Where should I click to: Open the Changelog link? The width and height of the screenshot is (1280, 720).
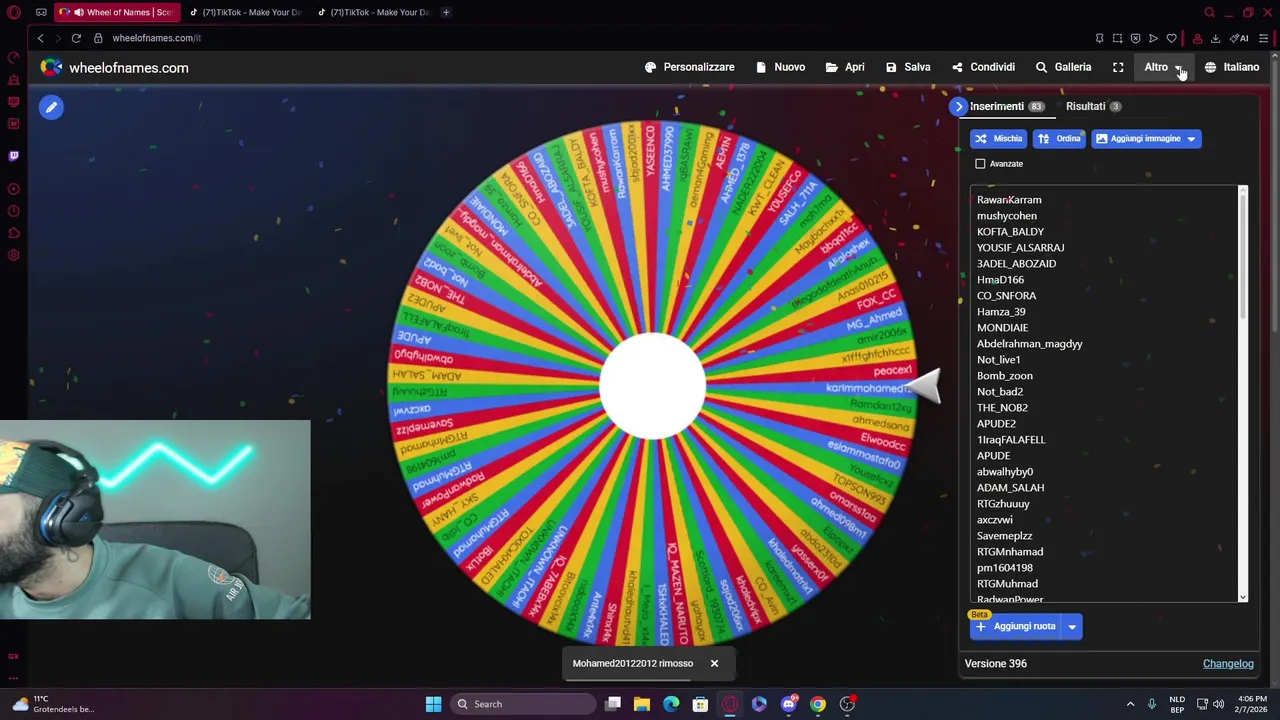(x=1228, y=664)
